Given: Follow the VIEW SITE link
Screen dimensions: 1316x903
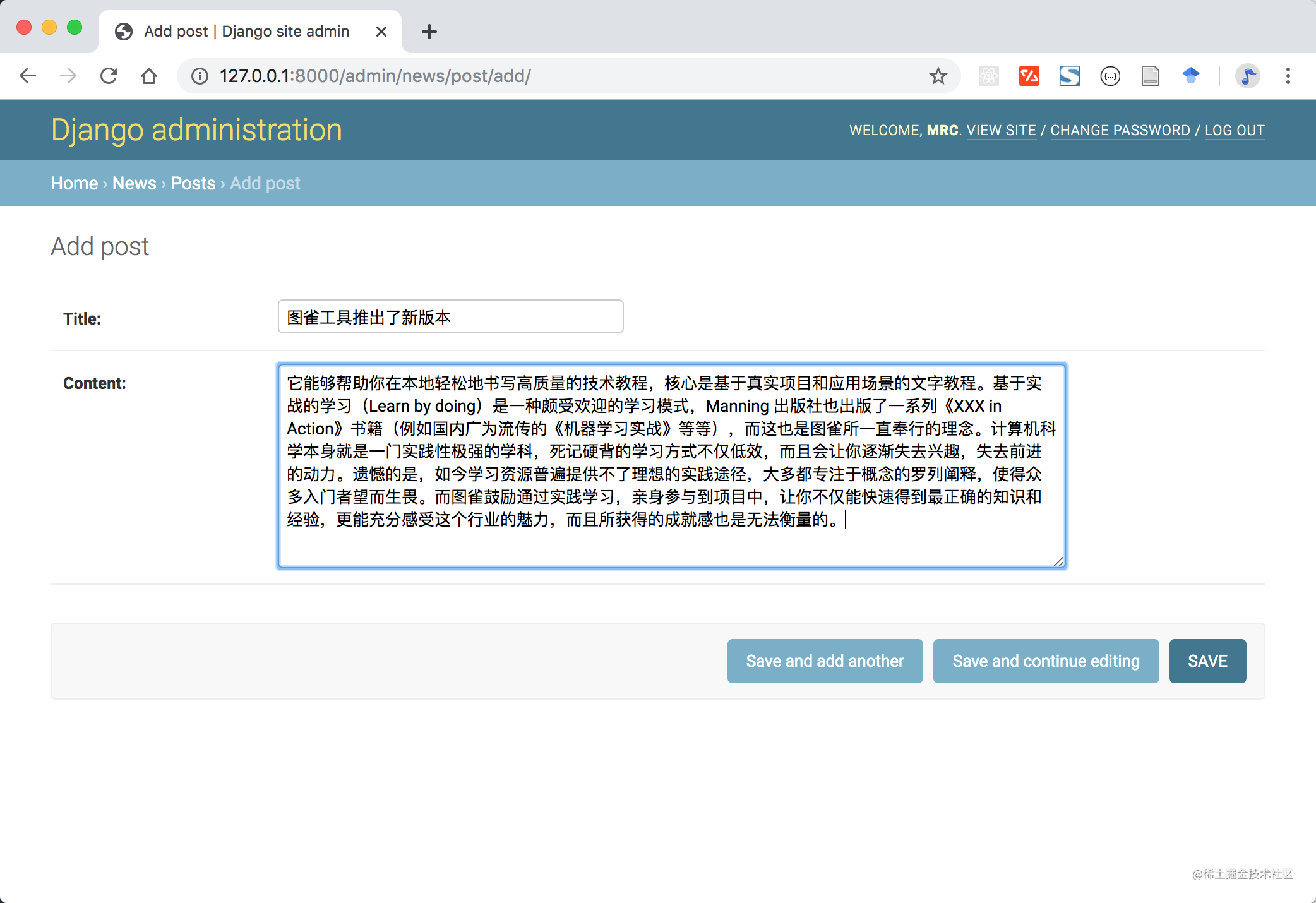Looking at the screenshot, I should [x=1002, y=131].
